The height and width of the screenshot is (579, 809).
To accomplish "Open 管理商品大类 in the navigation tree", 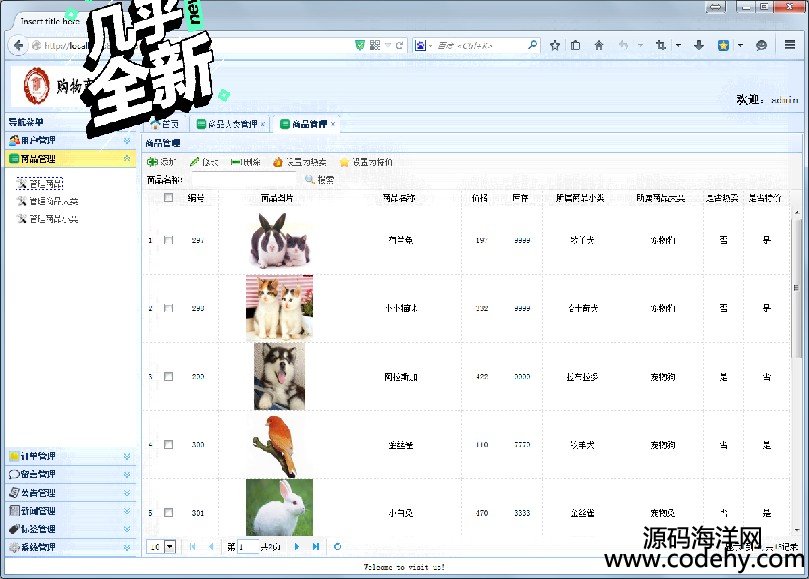I will [47, 201].
